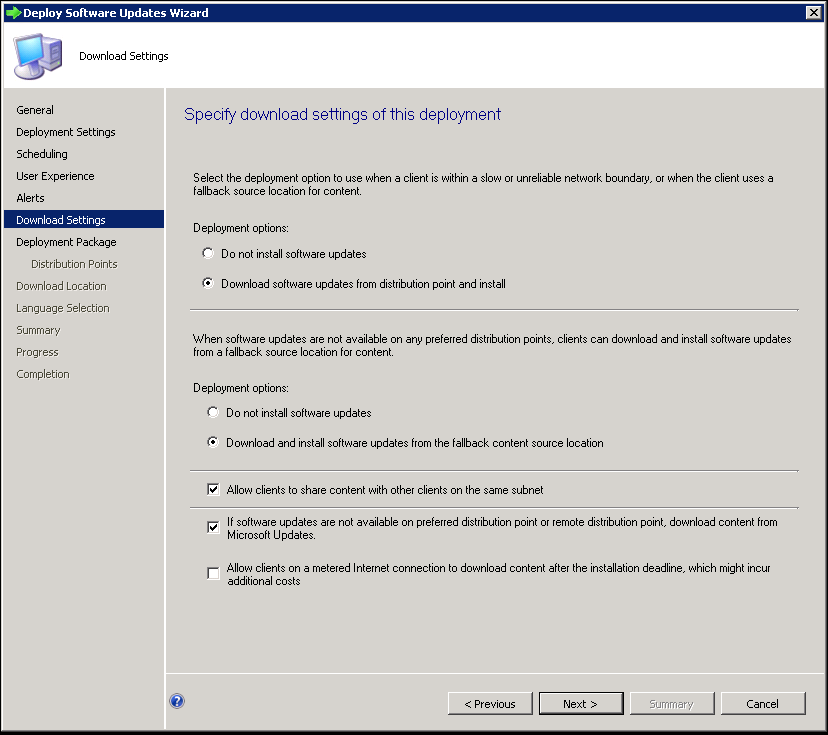Screen dimensions: 828x735
Task: Click the Next > button
Action: [x=581, y=704]
